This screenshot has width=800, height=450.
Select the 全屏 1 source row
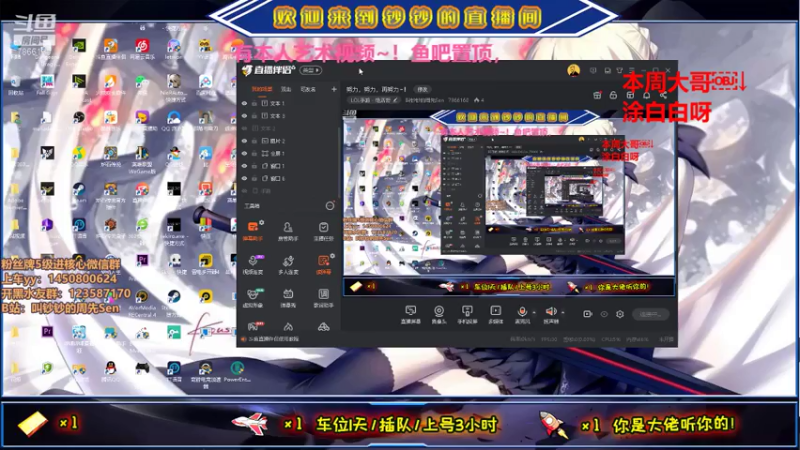(x=289, y=154)
